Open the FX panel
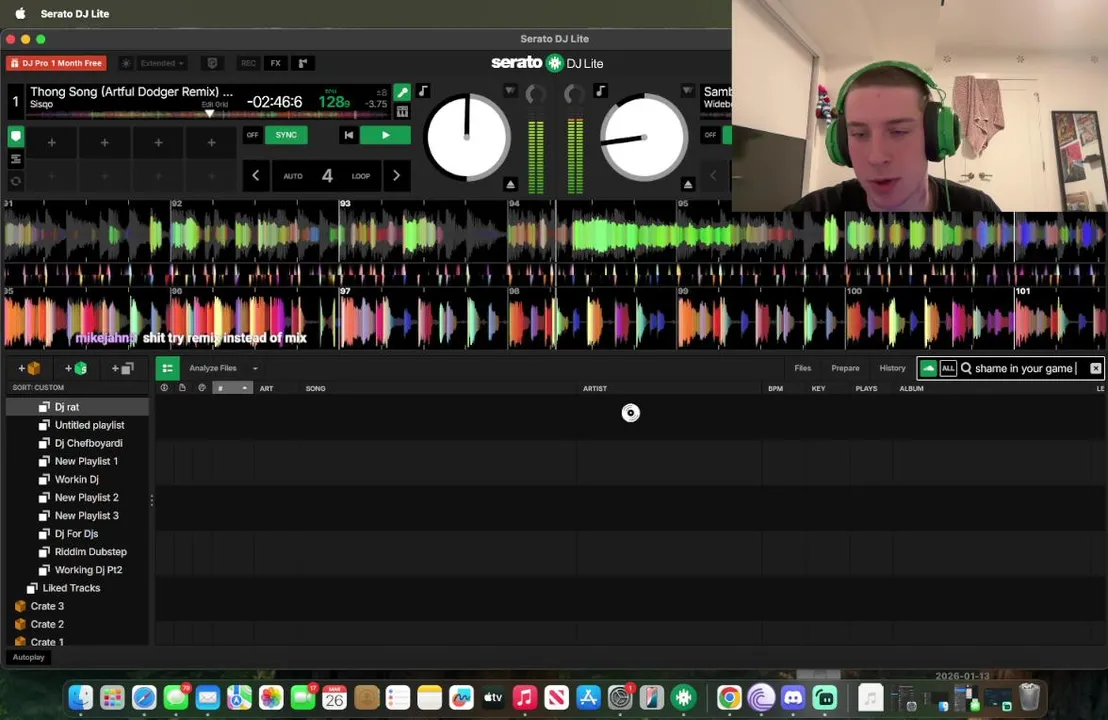This screenshot has width=1108, height=720. point(276,63)
